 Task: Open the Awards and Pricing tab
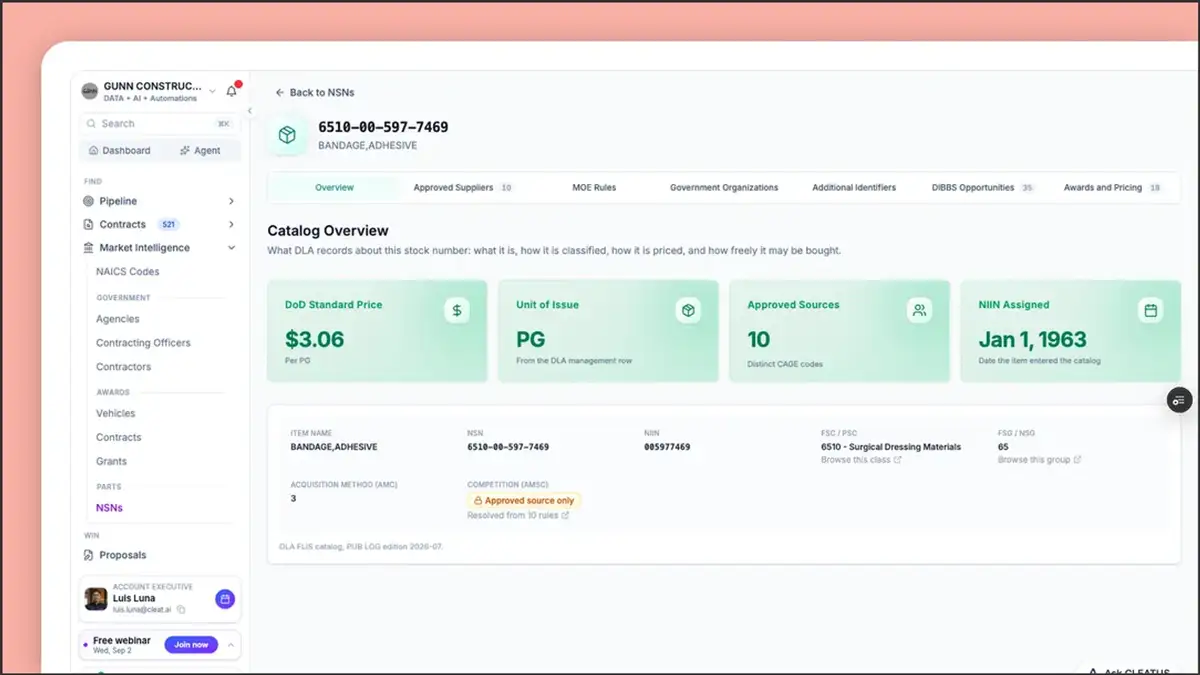[x=1112, y=188]
